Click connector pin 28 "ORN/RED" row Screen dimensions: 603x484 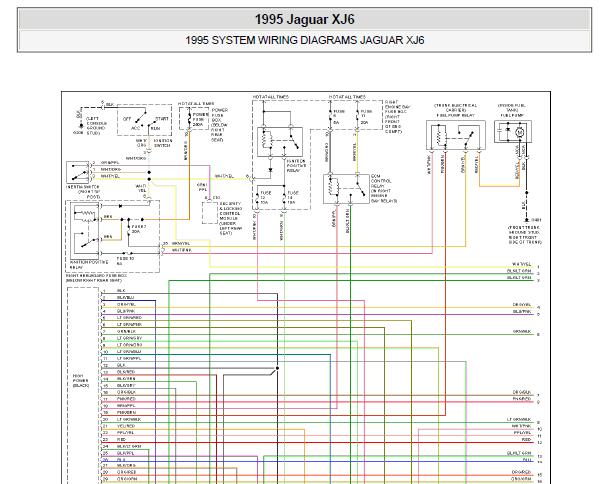(x=121, y=472)
